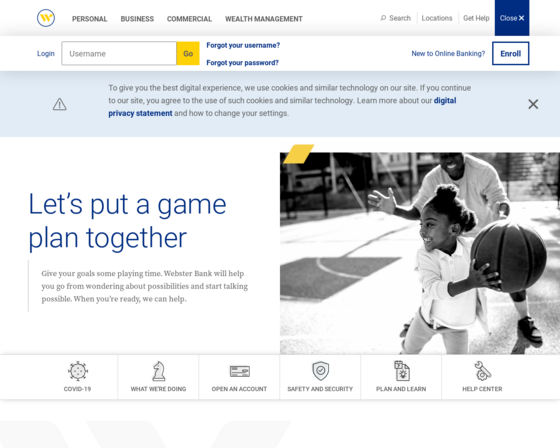Open the Open an Account card icon
560x448 pixels.
tap(240, 371)
